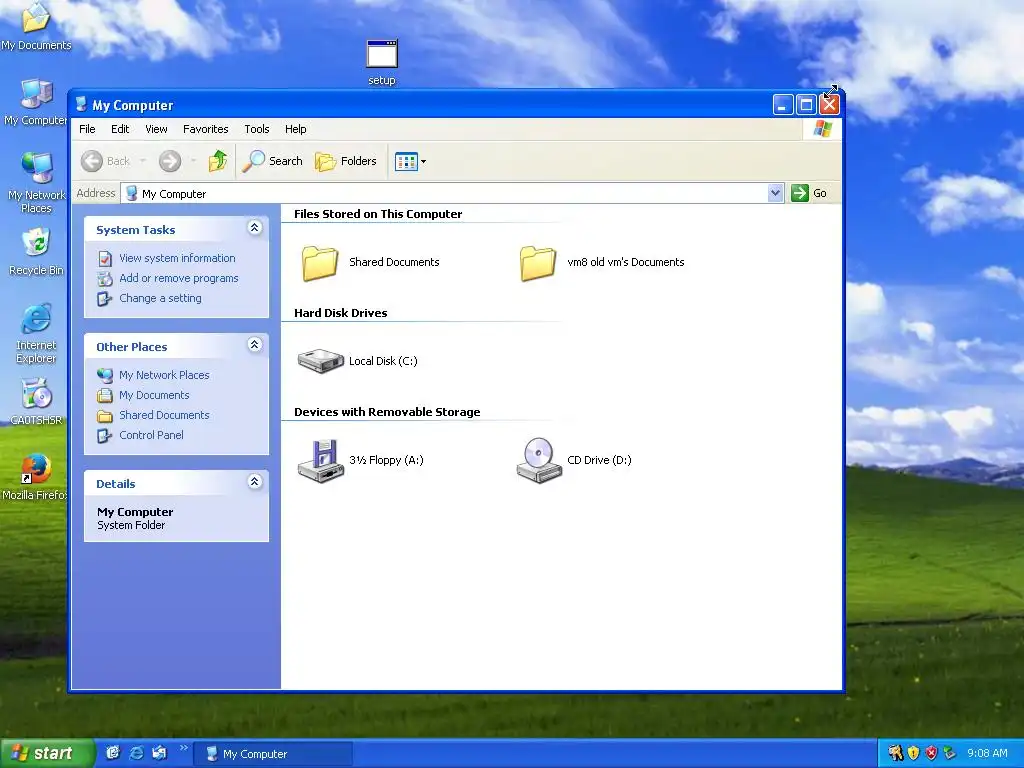Screen dimensions: 1024x768
Task: Click the yellow security shield tray icon
Action: coord(914,753)
